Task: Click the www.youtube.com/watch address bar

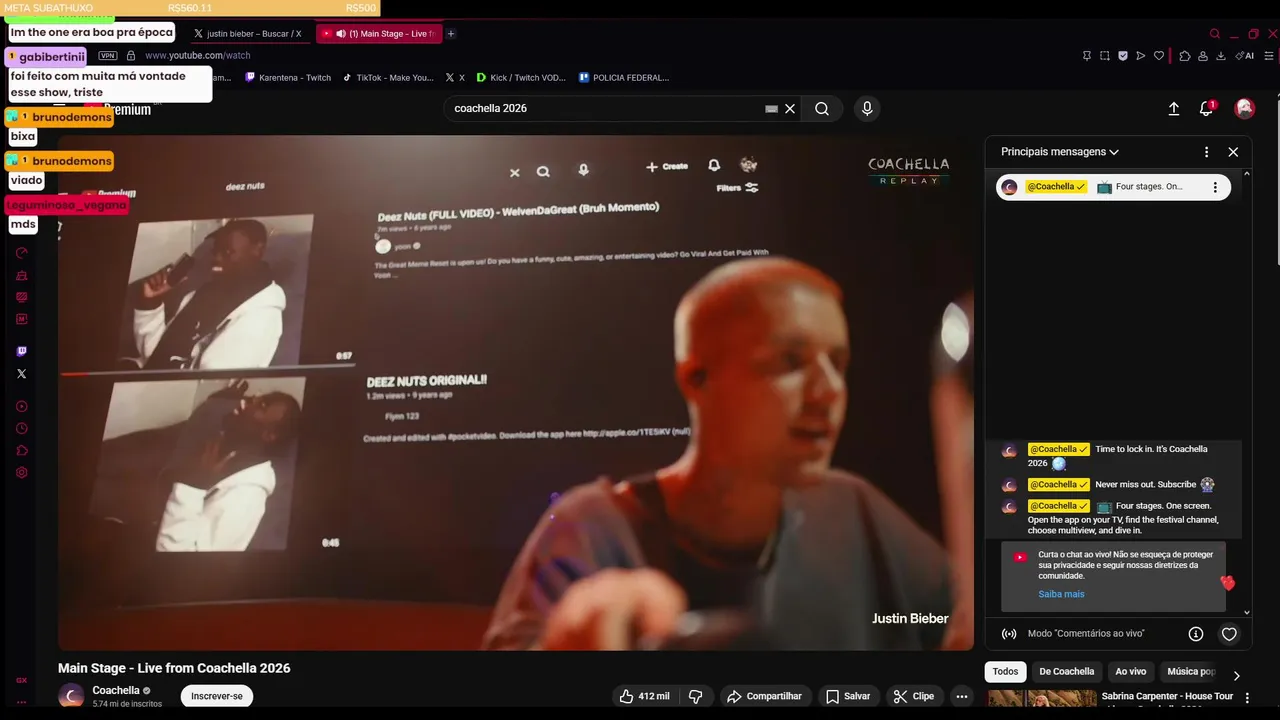Action: click(197, 56)
